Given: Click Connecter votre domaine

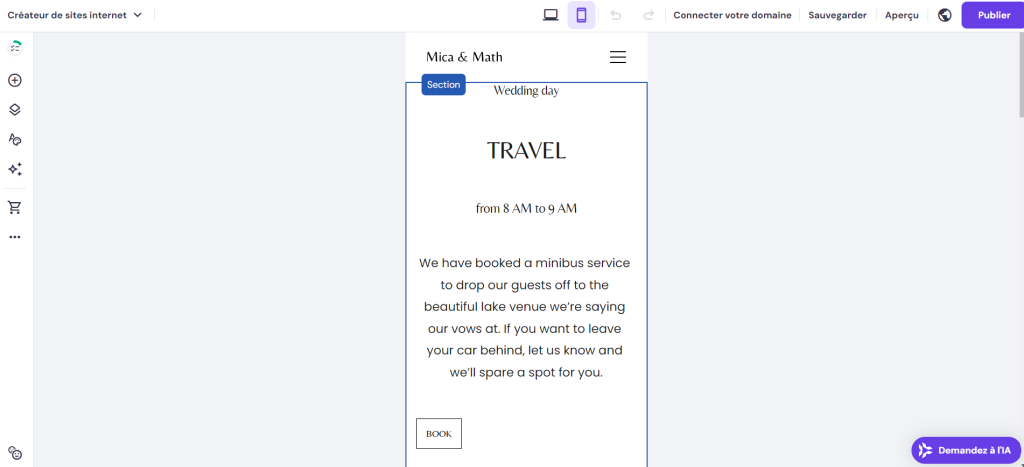Looking at the screenshot, I should click(732, 15).
